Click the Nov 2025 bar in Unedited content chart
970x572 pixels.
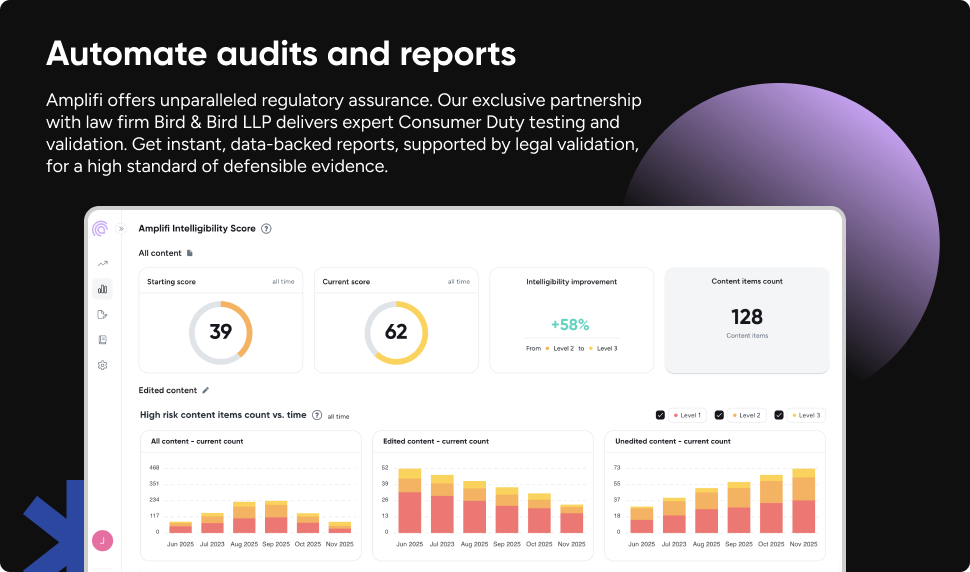pos(804,500)
